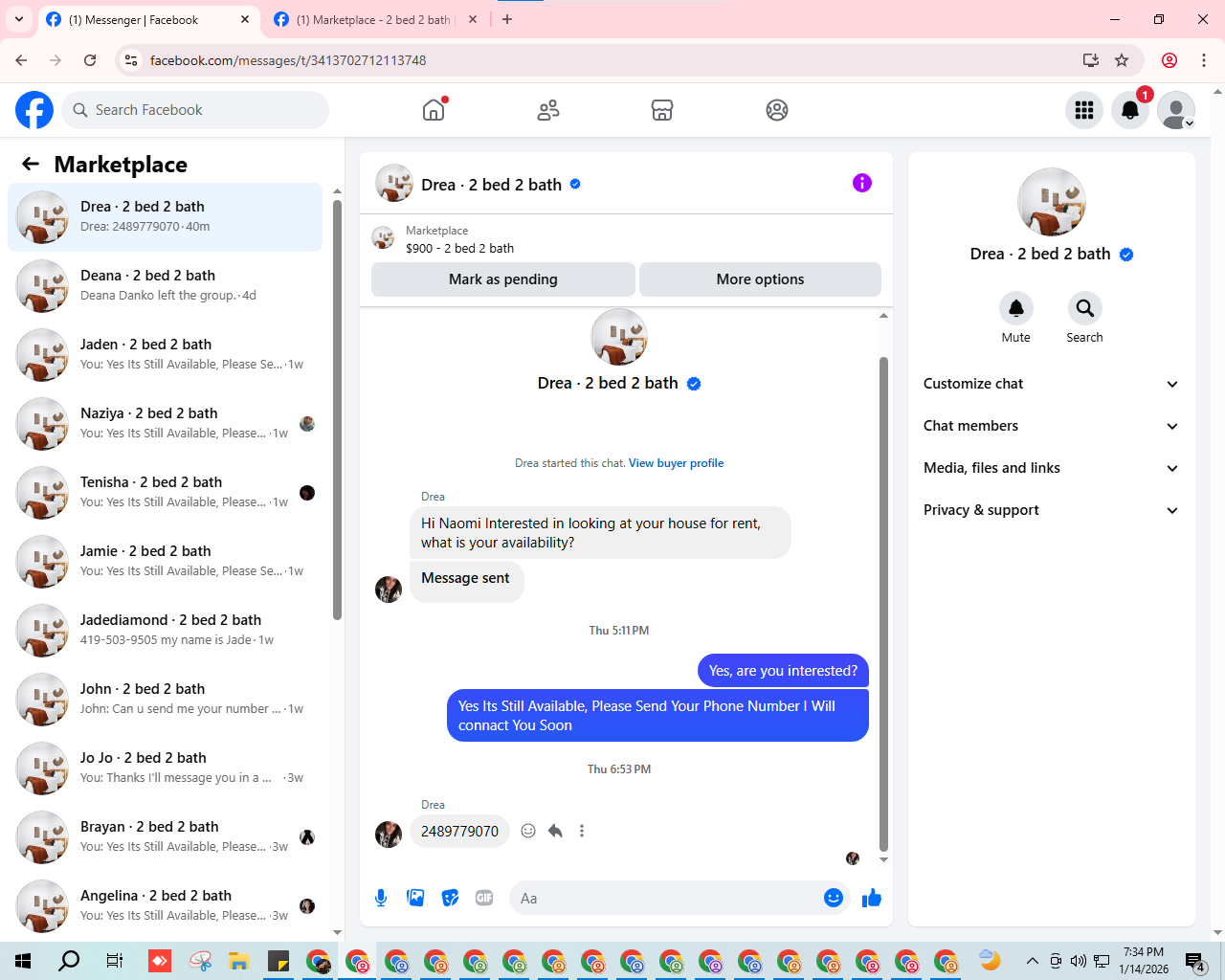Image resolution: width=1225 pixels, height=980 pixels.
Task: Choose a GIF using the GIF icon
Action: click(x=484, y=898)
